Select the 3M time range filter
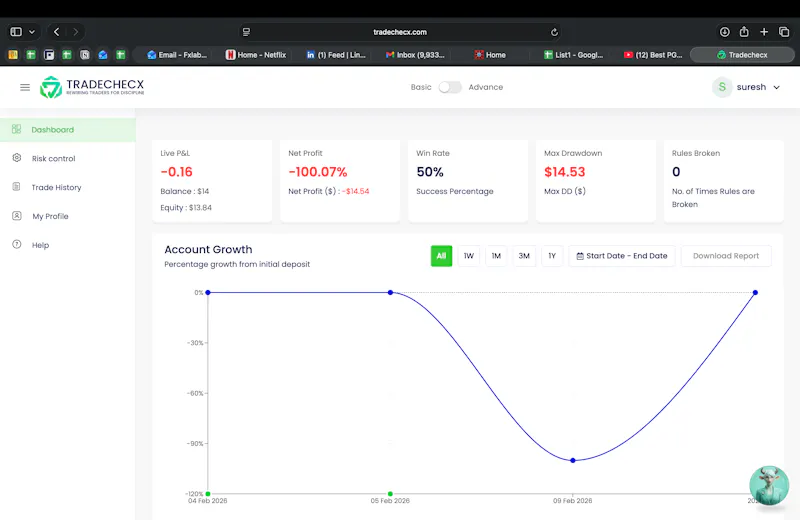This screenshot has width=800, height=520. pos(524,256)
